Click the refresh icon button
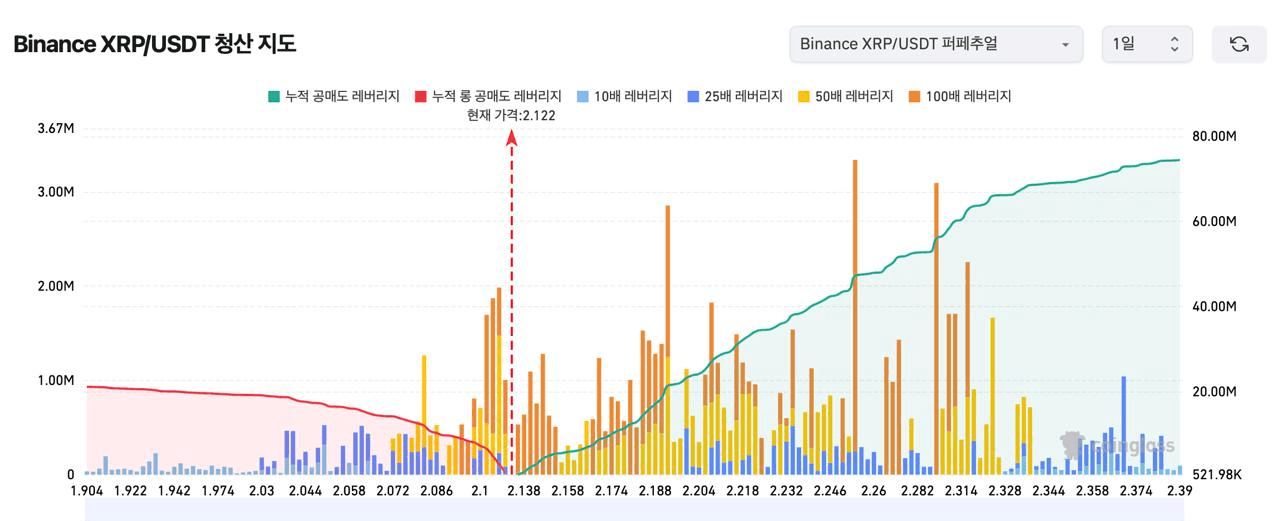1280x521 pixels. 1239,44
